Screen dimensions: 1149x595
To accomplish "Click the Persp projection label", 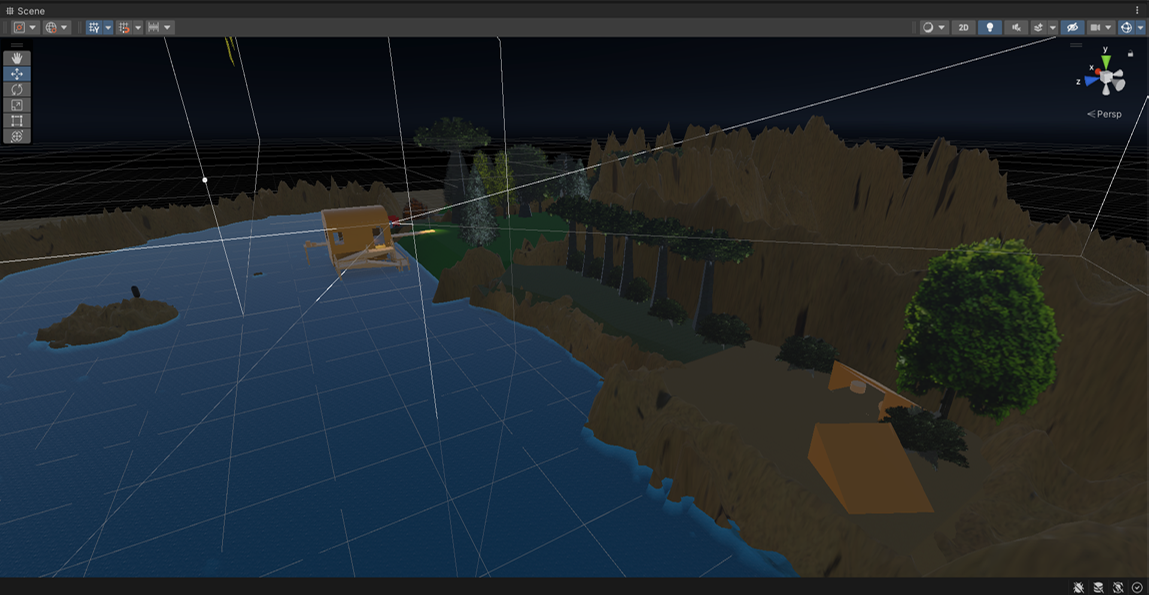I will [x=1107, y=114].
